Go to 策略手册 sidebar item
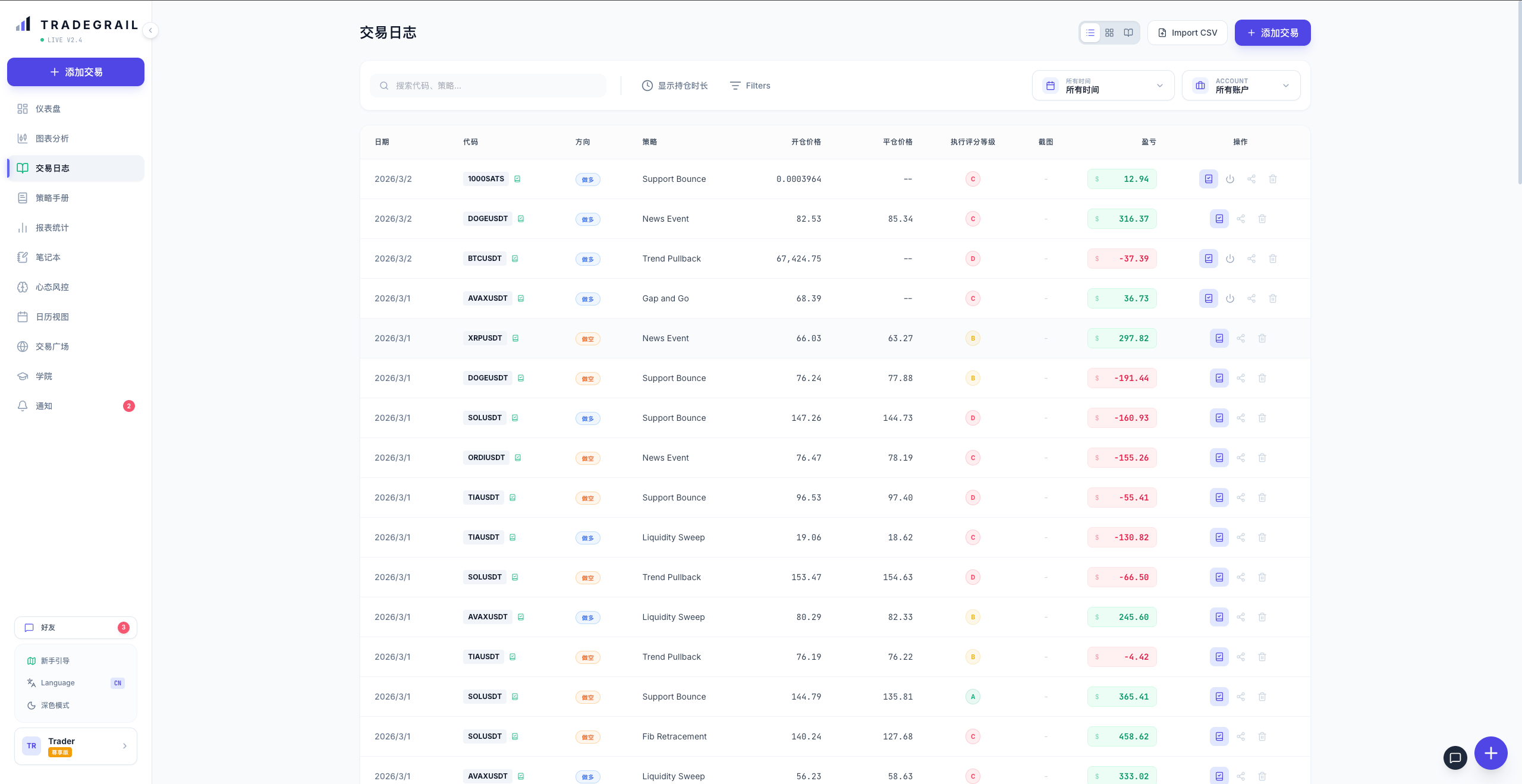Screen dimensions: 1522x784 click(52, 198)
